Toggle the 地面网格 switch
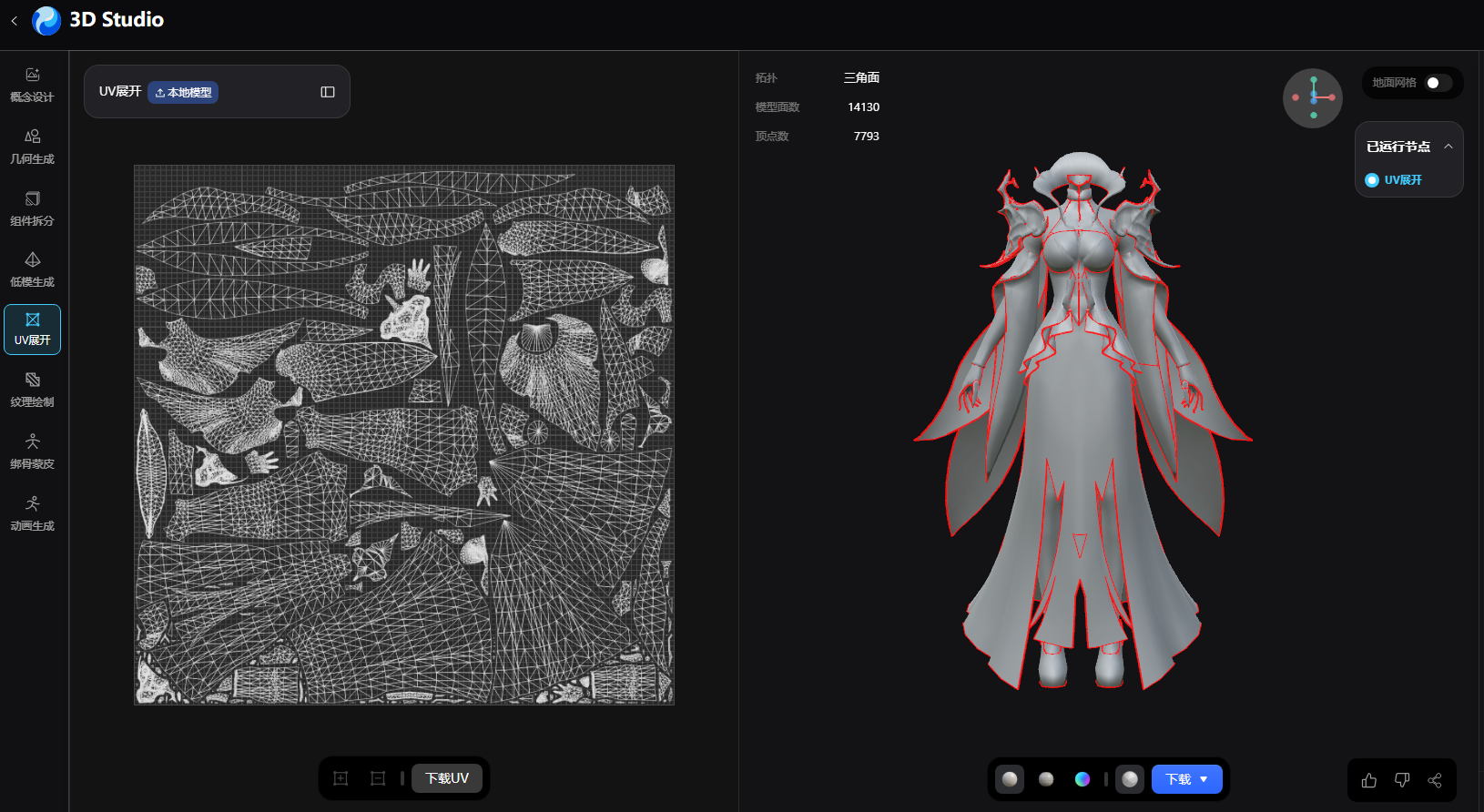 click(x=1438, y=83)
